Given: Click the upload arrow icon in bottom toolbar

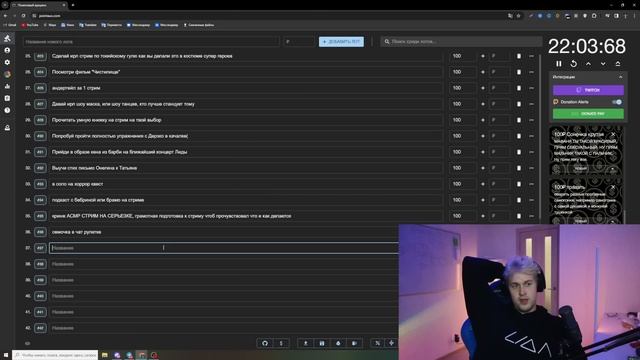Looking at the screenshot, I should tap(305, 343).
